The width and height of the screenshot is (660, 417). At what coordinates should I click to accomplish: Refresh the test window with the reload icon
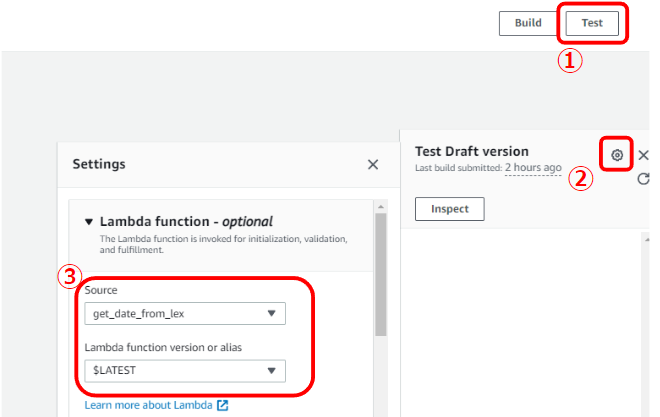643,179
